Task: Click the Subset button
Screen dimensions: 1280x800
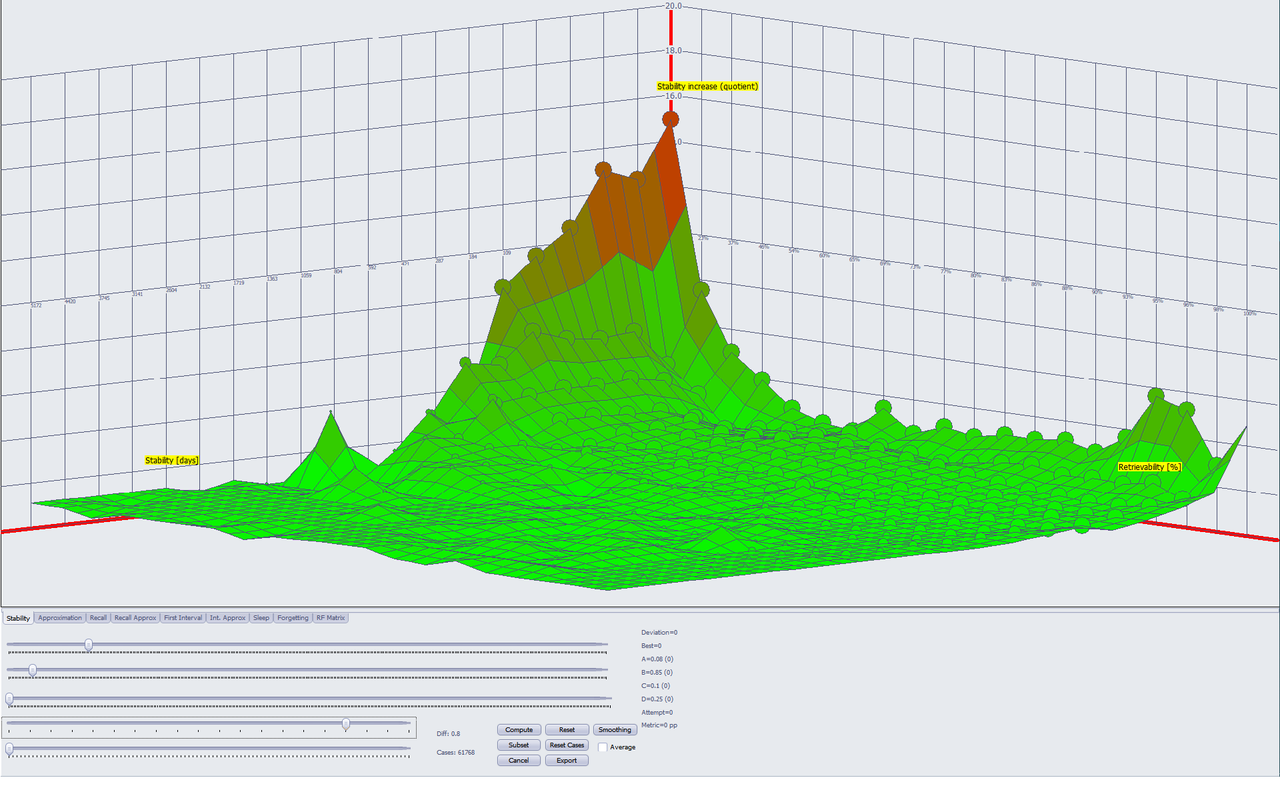Action: coord(519,745)
